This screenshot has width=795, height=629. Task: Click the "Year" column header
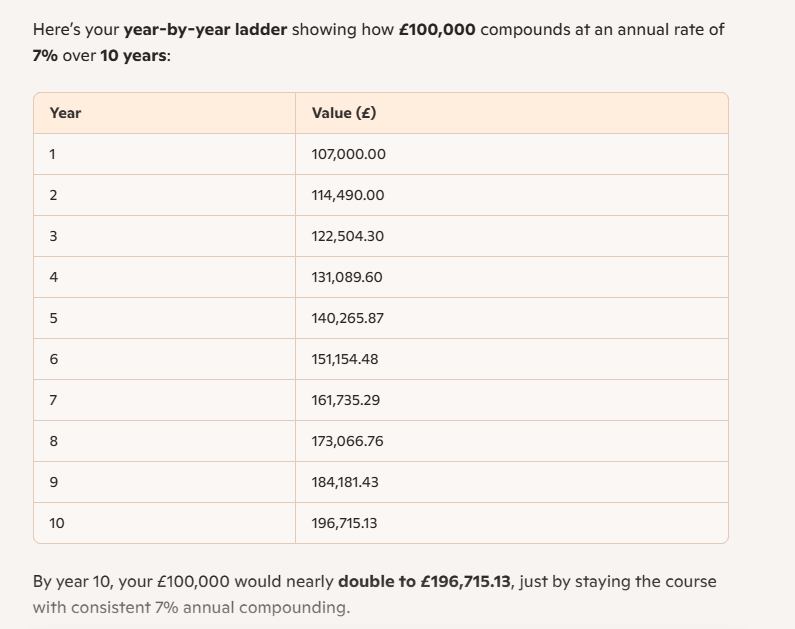[x=66, y=113]
